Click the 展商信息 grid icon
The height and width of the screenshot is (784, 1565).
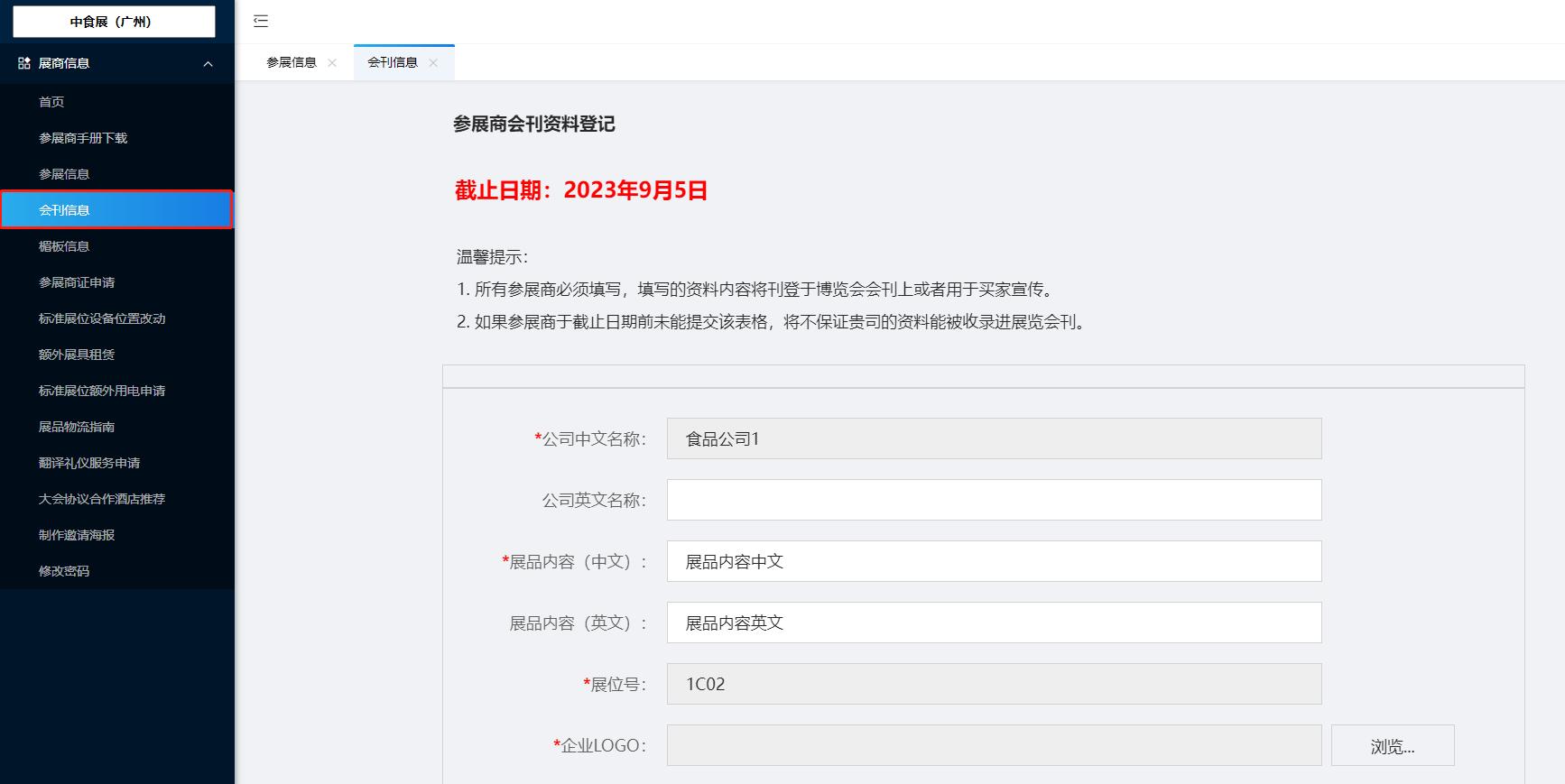[24, 63]
